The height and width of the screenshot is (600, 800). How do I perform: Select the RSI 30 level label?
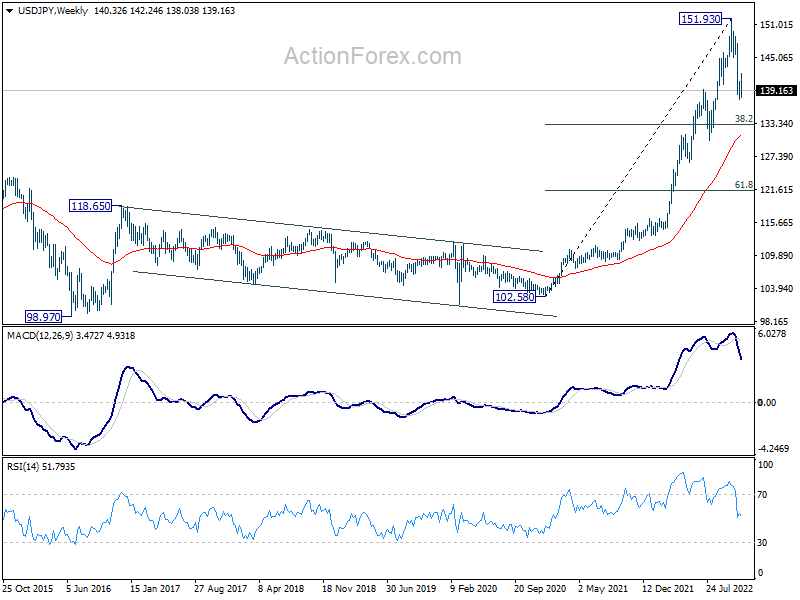coord(762,543)
